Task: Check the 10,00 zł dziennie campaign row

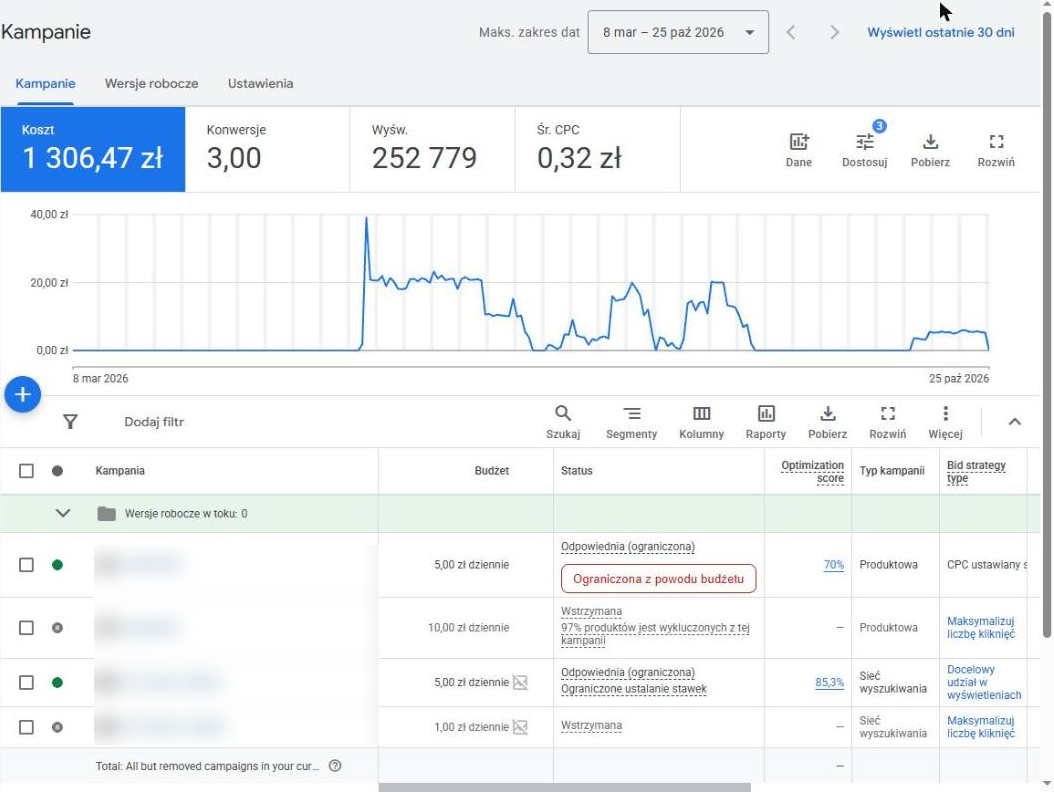Action: pyautogui.click(x=26, y=628)
